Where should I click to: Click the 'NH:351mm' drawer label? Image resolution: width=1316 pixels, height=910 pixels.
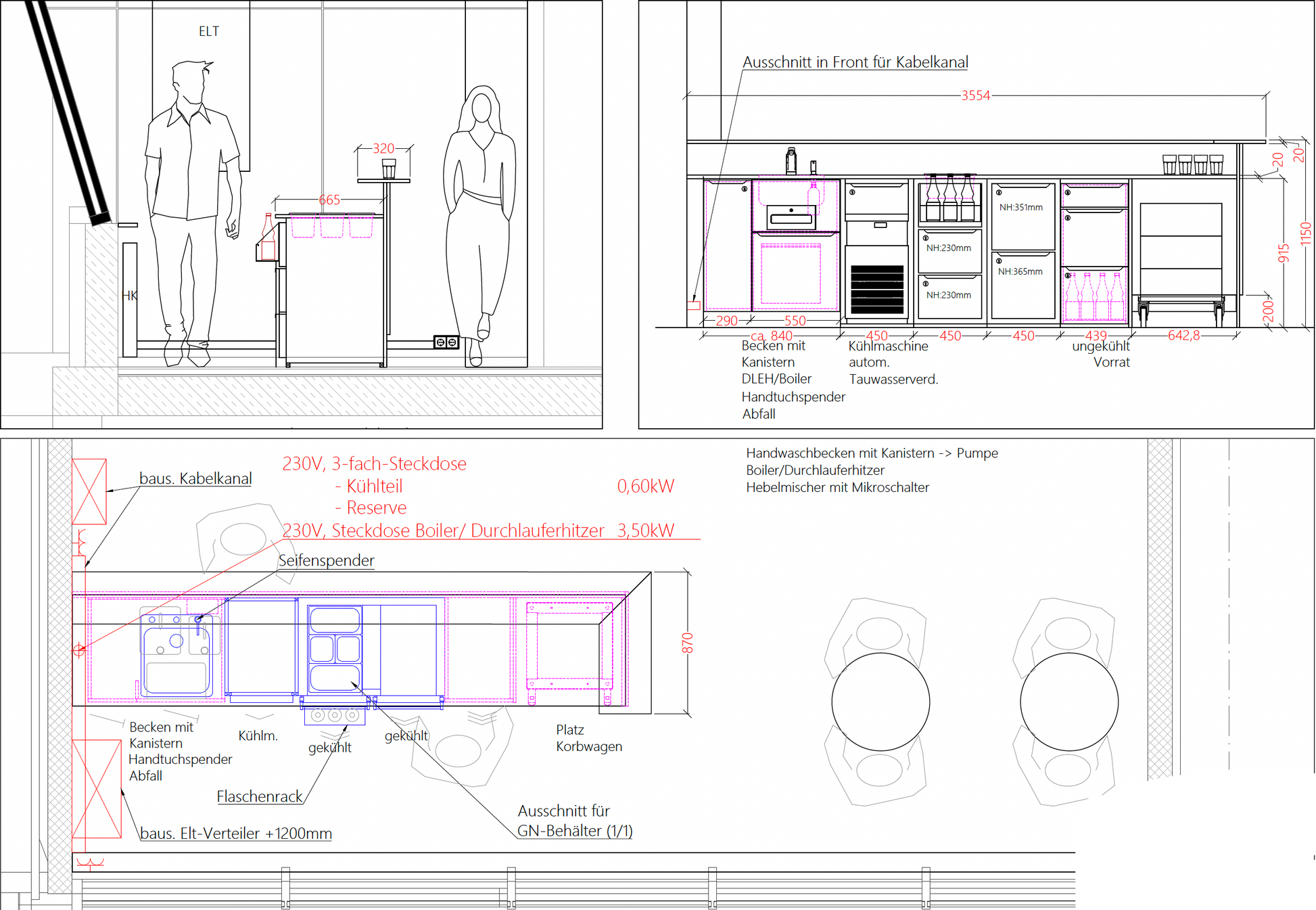pos(1020,207)
